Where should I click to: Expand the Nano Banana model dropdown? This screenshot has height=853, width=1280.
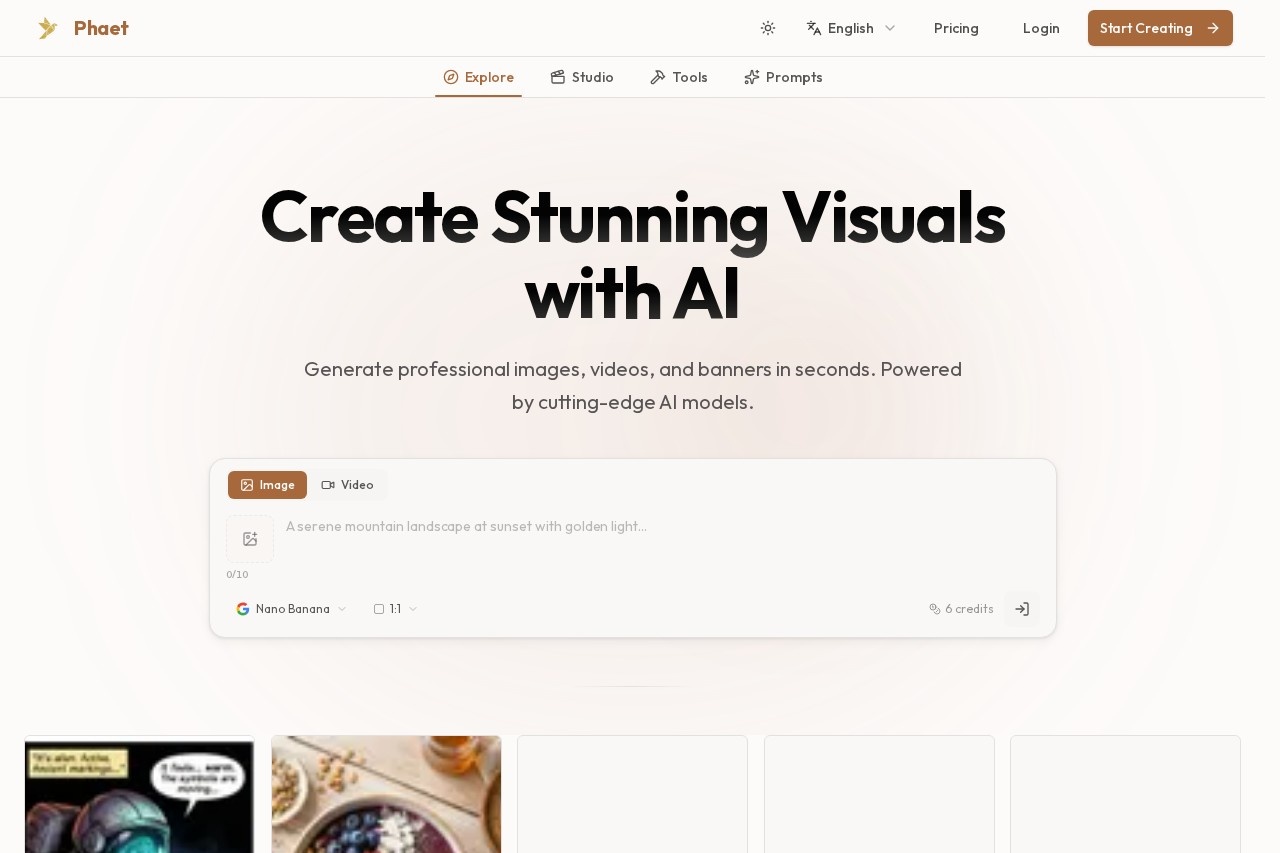tap(291, 609)
